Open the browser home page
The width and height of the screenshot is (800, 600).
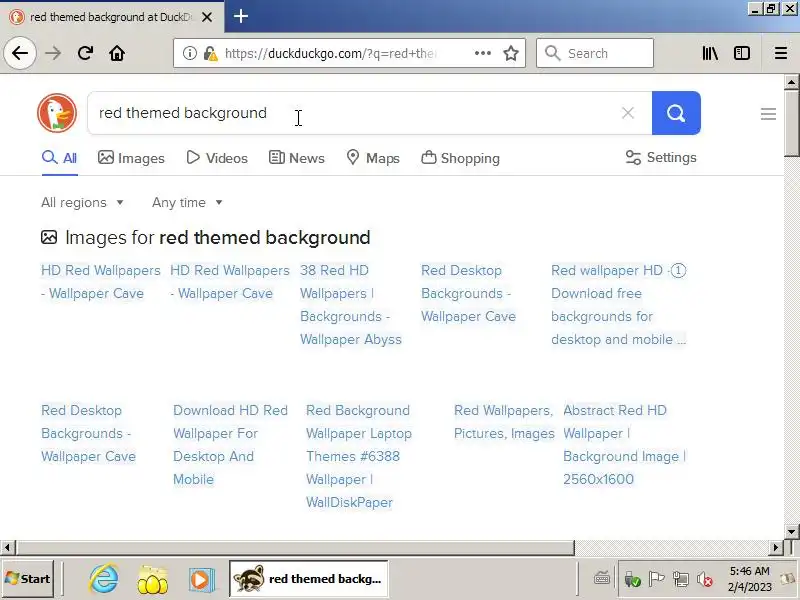(117, 53)
